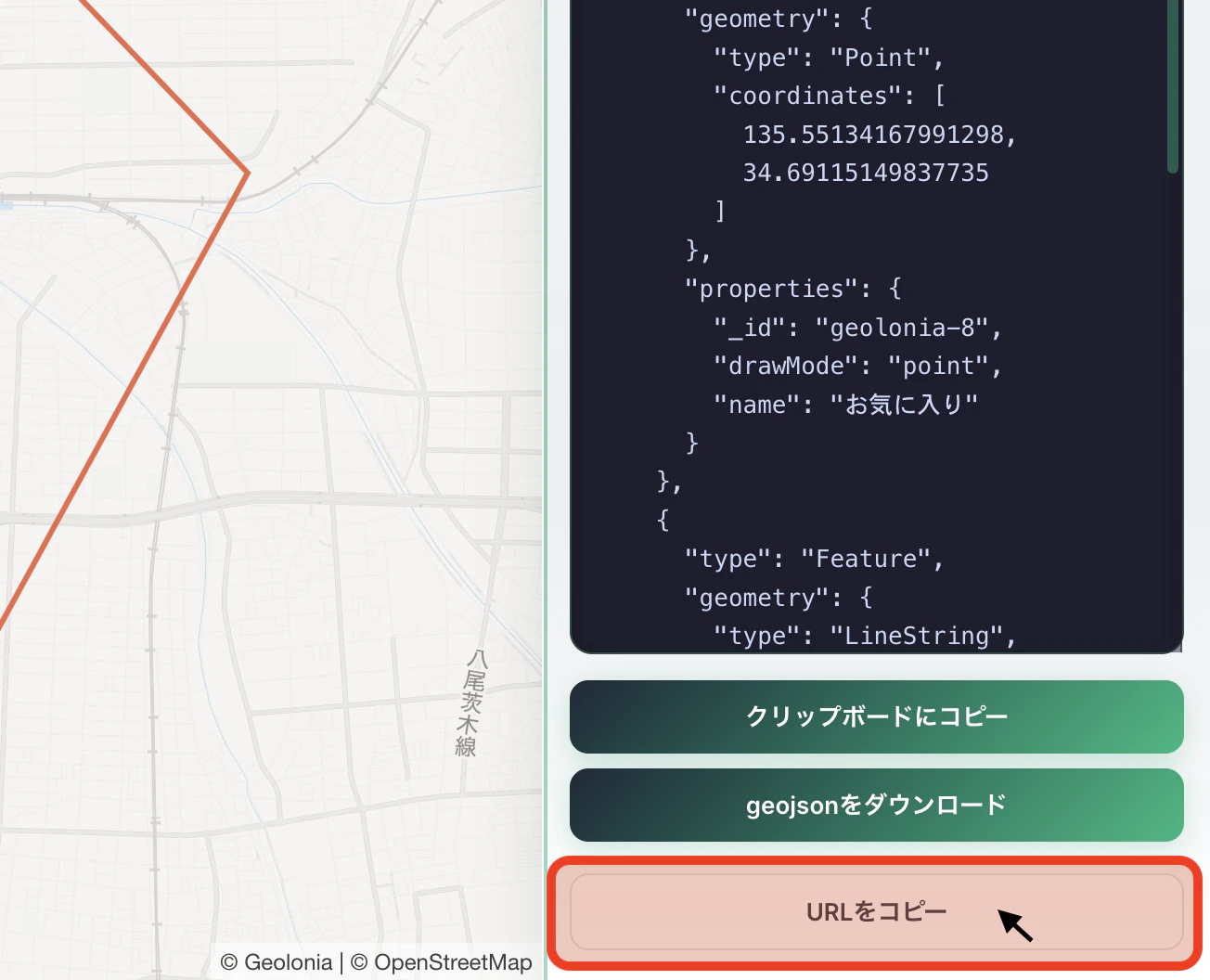Viewport: 1210px width, 980px height.
Task: Click the latitude value 34.69115149837735
Action: click(x=866, y=173)
